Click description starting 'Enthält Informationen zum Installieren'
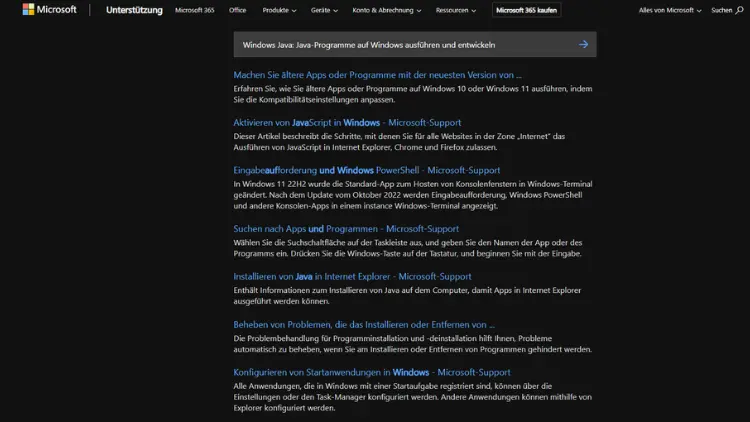Viewport: 750px width, 422px height. pyautogui.click(x=407, y=296)
